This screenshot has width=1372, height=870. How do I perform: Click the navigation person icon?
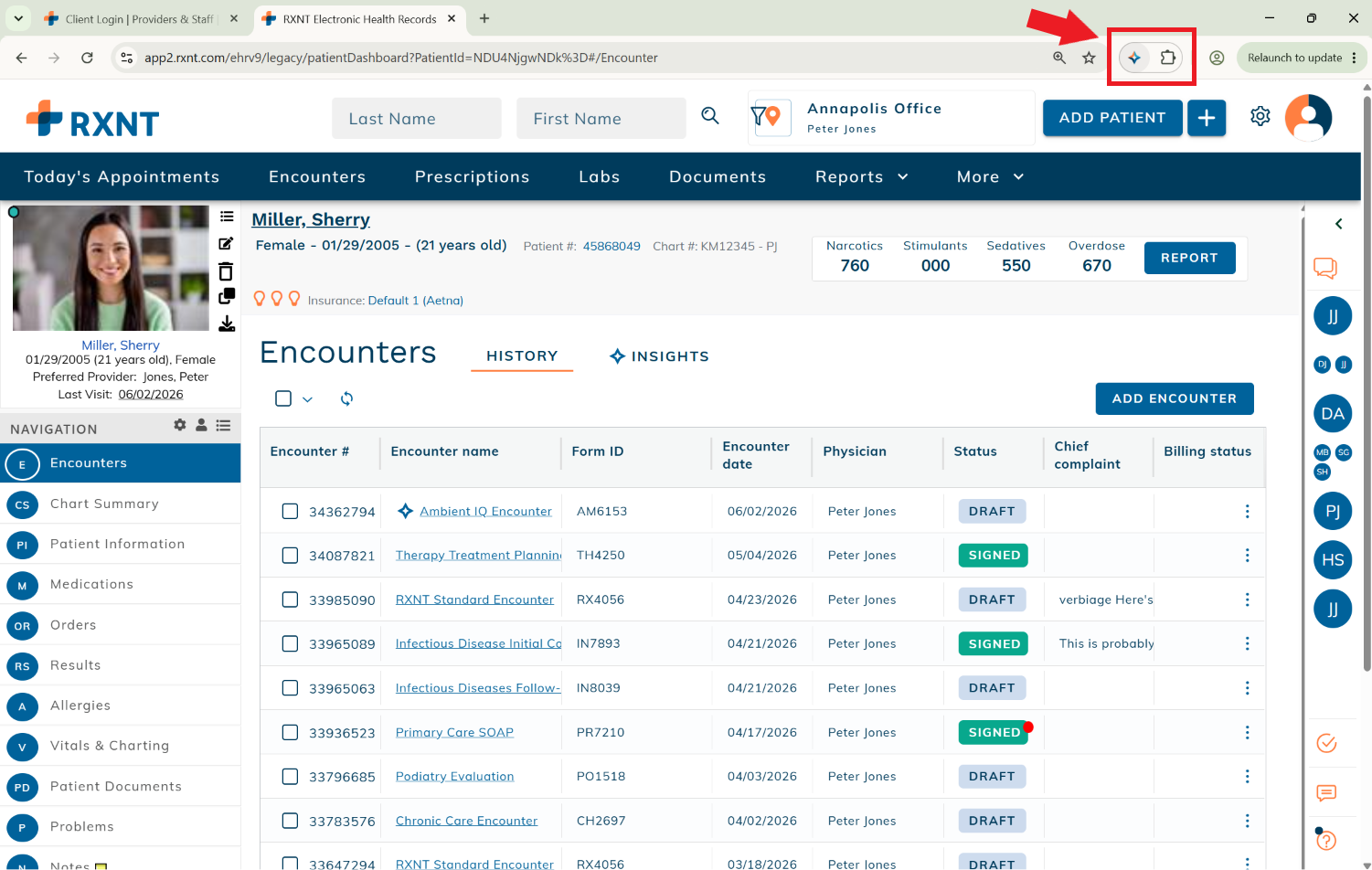pyautogui.click(x=201, y=425)
